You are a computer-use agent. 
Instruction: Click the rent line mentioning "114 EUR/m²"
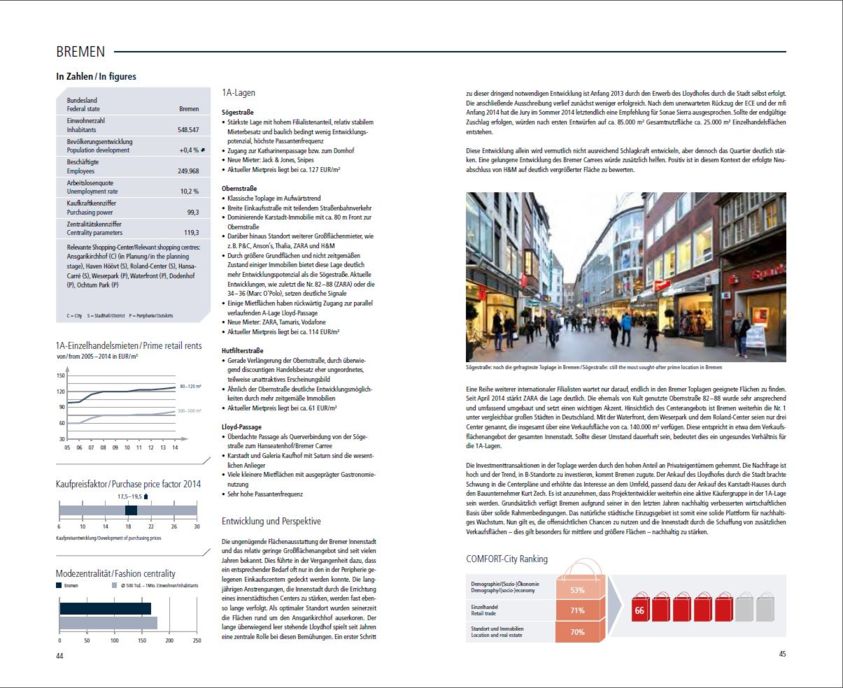[281, 332]
